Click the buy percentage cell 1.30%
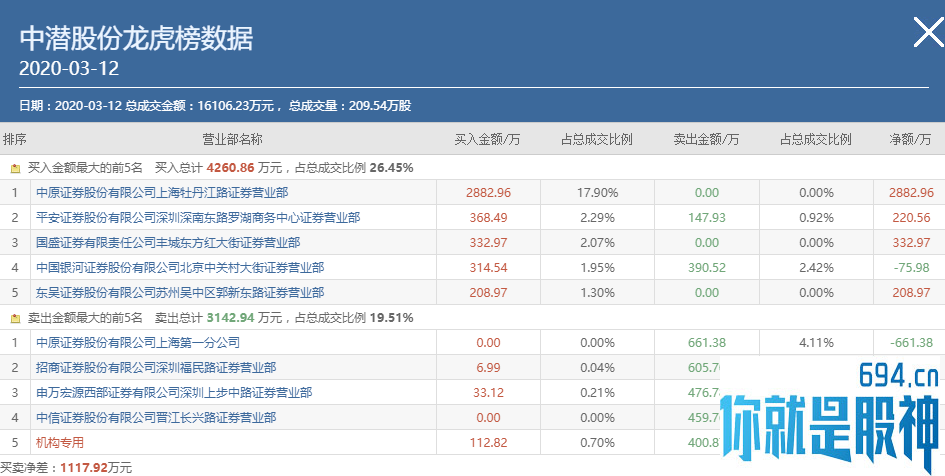 point(597,293)
